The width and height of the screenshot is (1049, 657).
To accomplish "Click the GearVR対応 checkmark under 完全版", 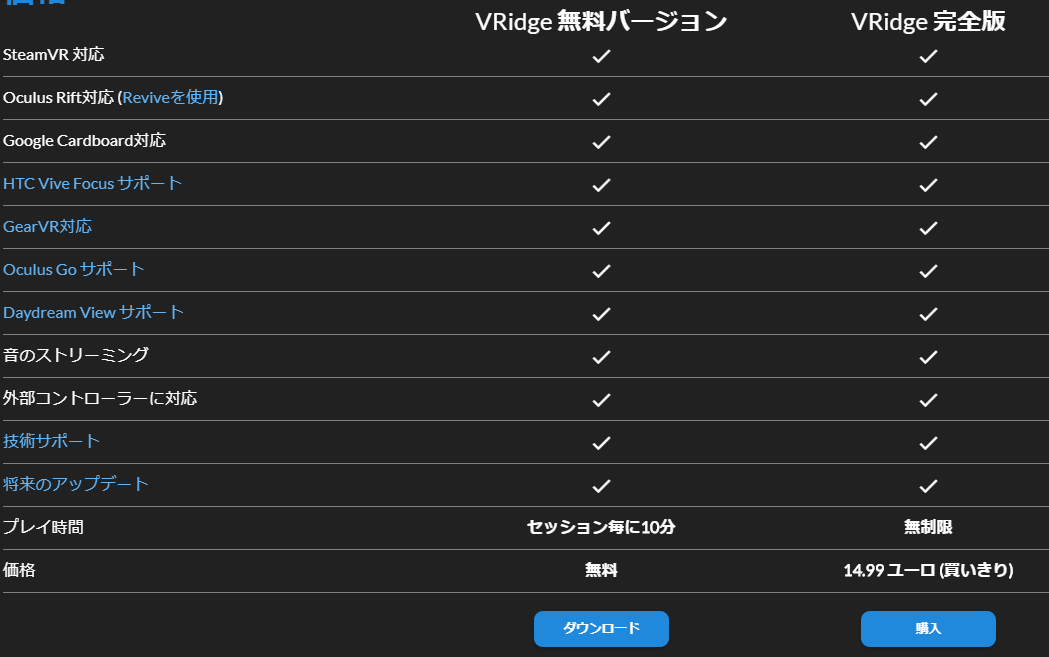I will (x=928, y=227).
